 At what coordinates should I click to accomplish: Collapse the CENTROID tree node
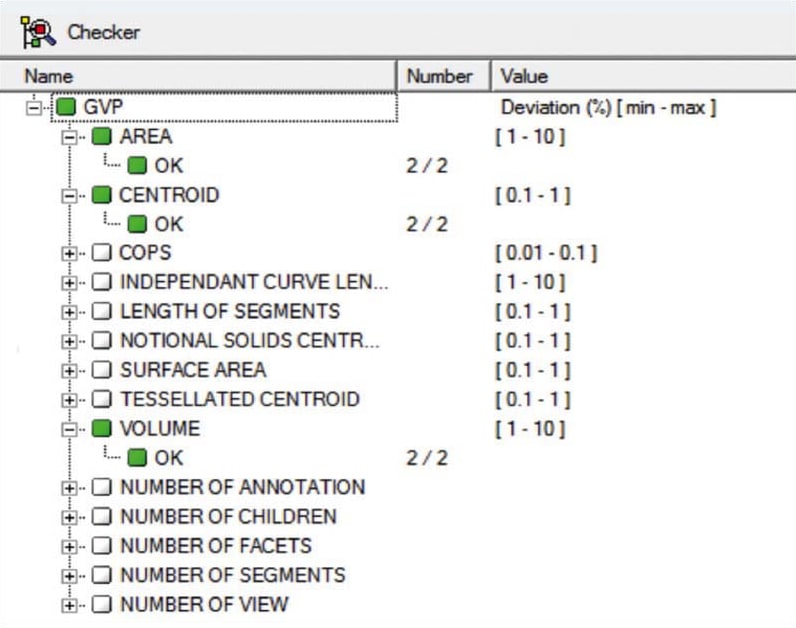[69, 195]
